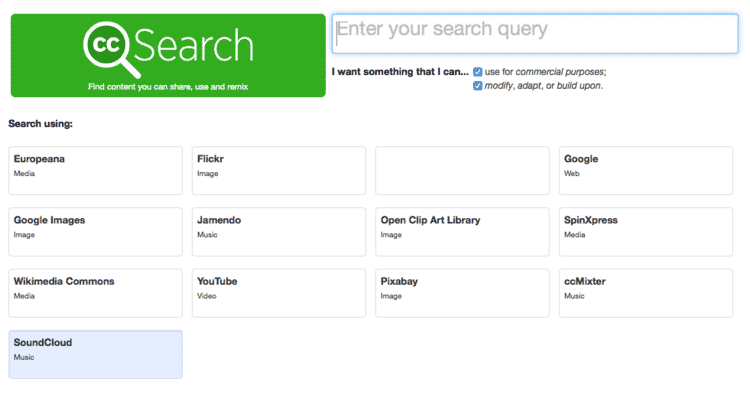Click the 'use for commercial purposes' label text

click(x=545, y=72)
